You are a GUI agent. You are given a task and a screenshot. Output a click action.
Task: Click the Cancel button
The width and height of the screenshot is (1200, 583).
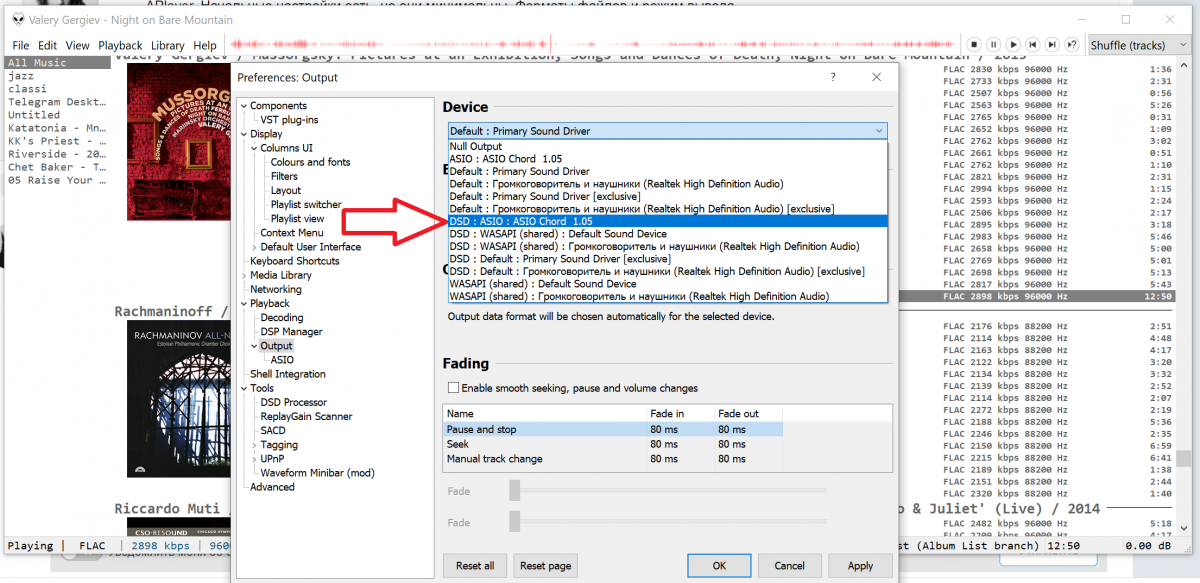[x=790, y=566]
